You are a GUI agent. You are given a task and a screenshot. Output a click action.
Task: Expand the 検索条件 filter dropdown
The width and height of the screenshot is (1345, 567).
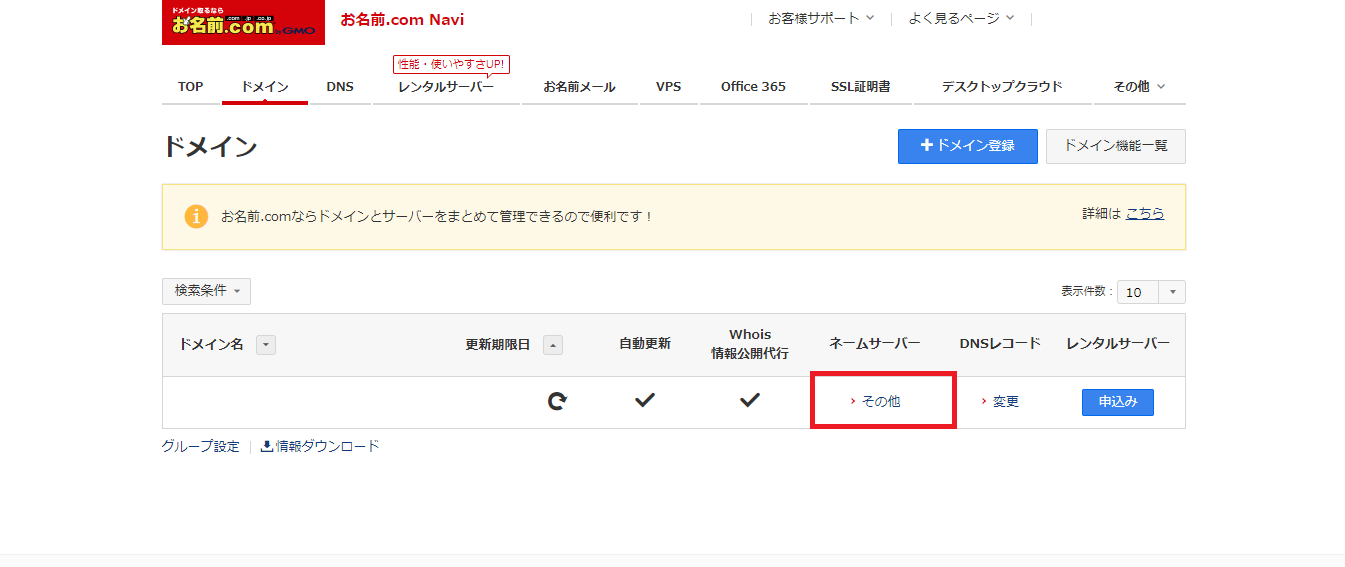click(x=206, y=291)
